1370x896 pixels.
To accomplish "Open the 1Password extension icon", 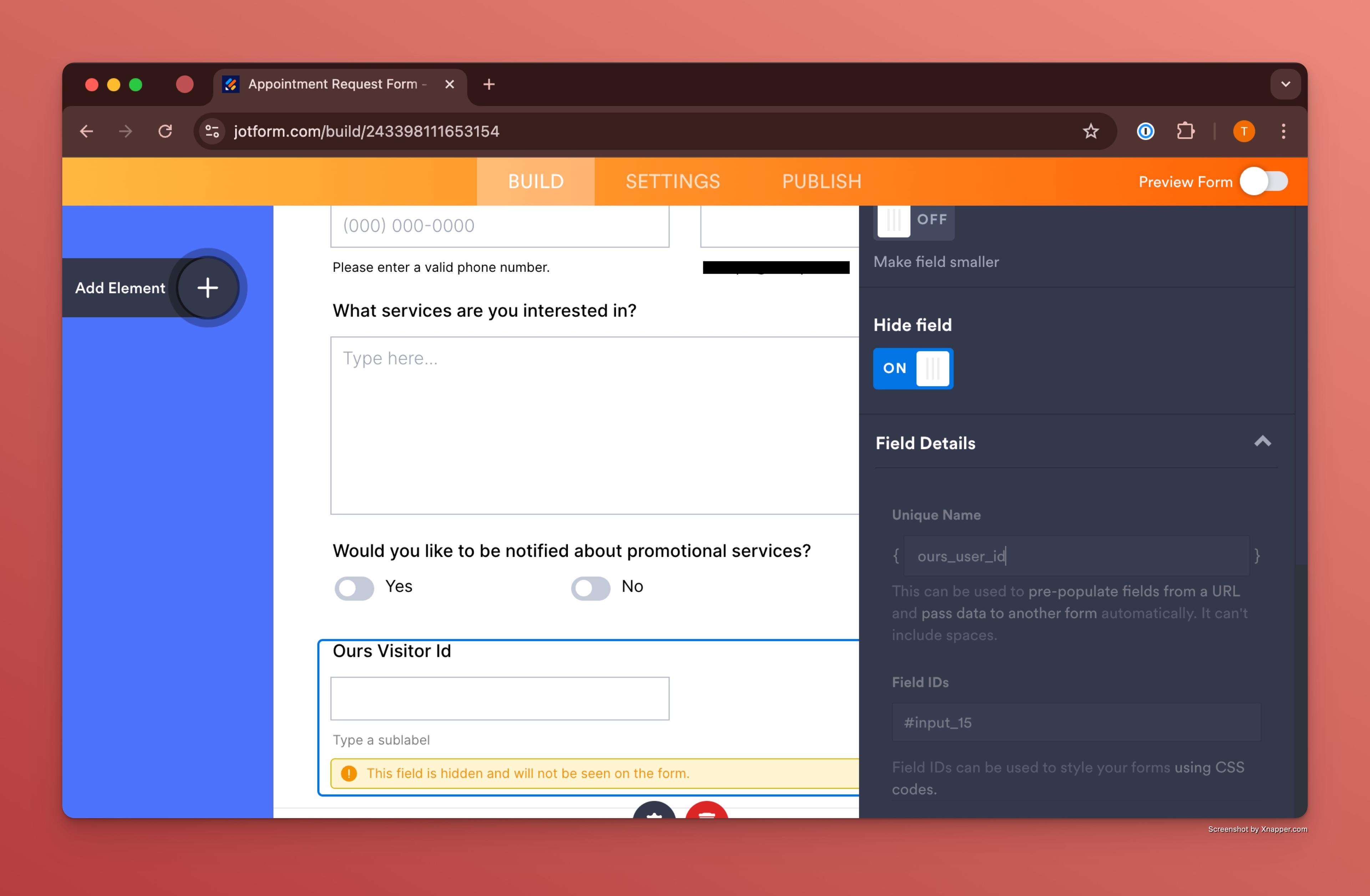I will [1145, 132].
